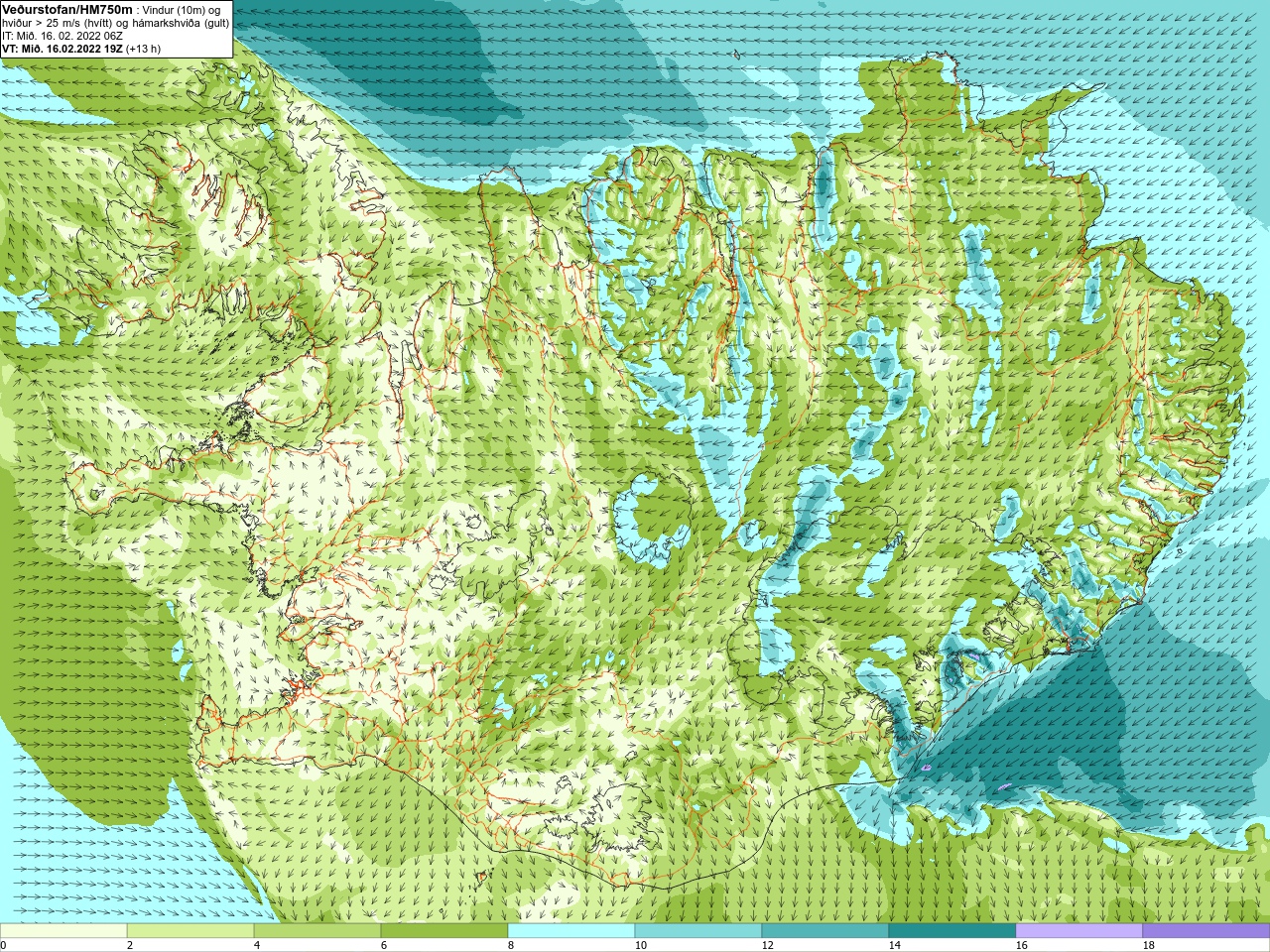Click the '14' scale label
The width and height of the screenshot is (1270, 952).
[x=895, y=945]
